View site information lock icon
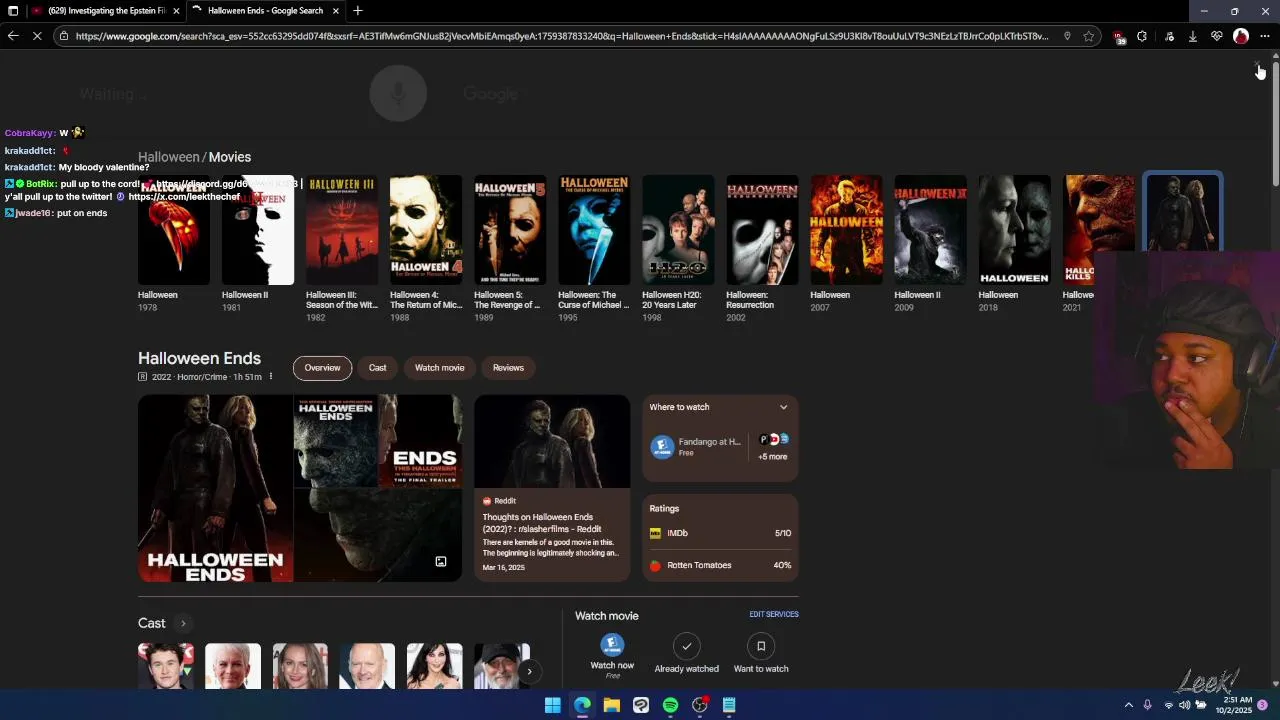The image size is (1280, 720). (x=64, y=36)
